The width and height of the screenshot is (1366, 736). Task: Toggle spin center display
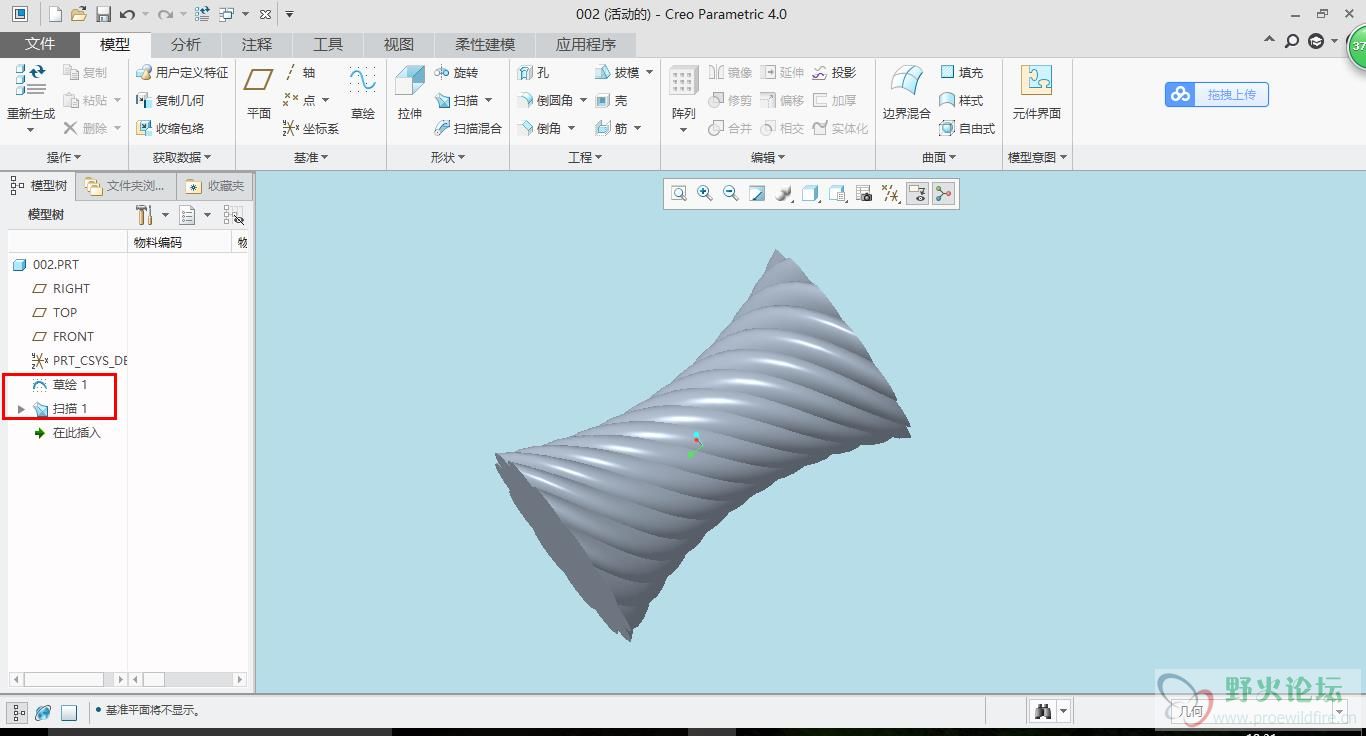tap(943, 194)
